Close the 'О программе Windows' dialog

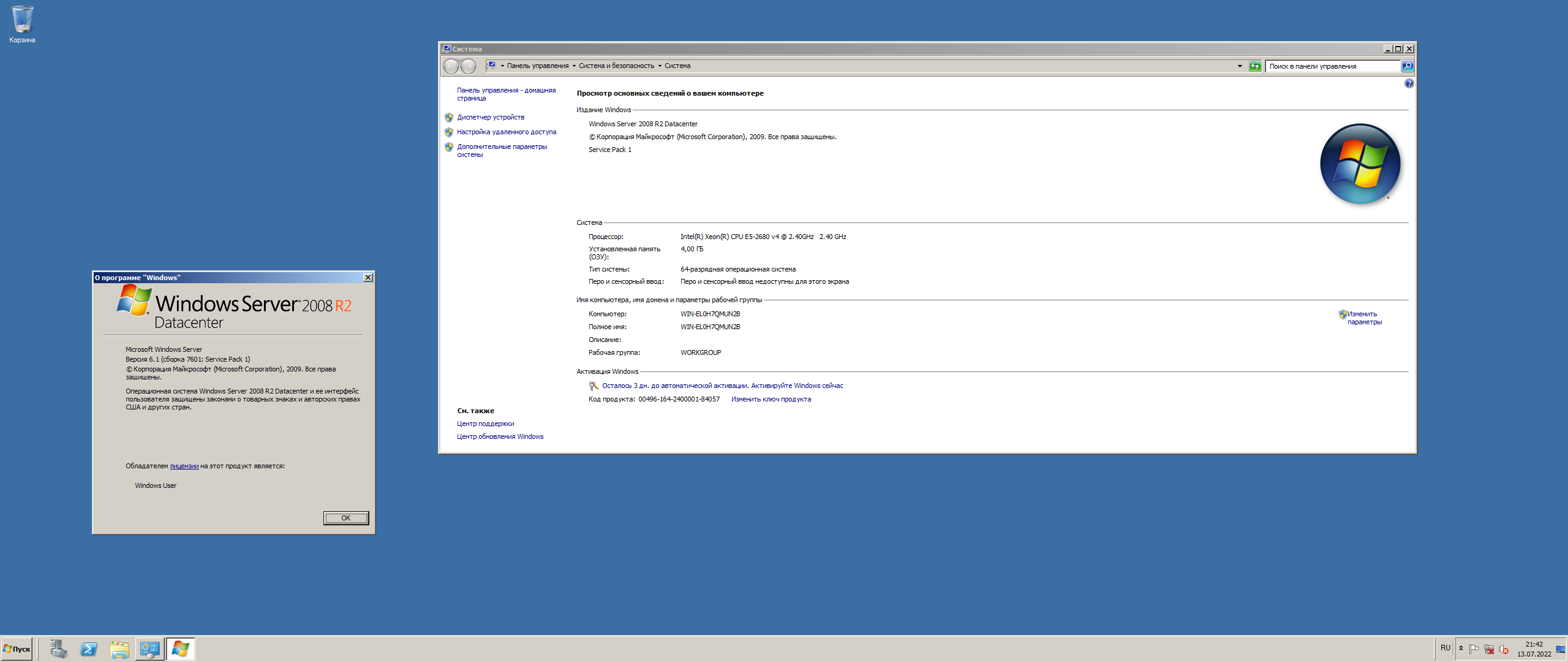click(368, 278)
